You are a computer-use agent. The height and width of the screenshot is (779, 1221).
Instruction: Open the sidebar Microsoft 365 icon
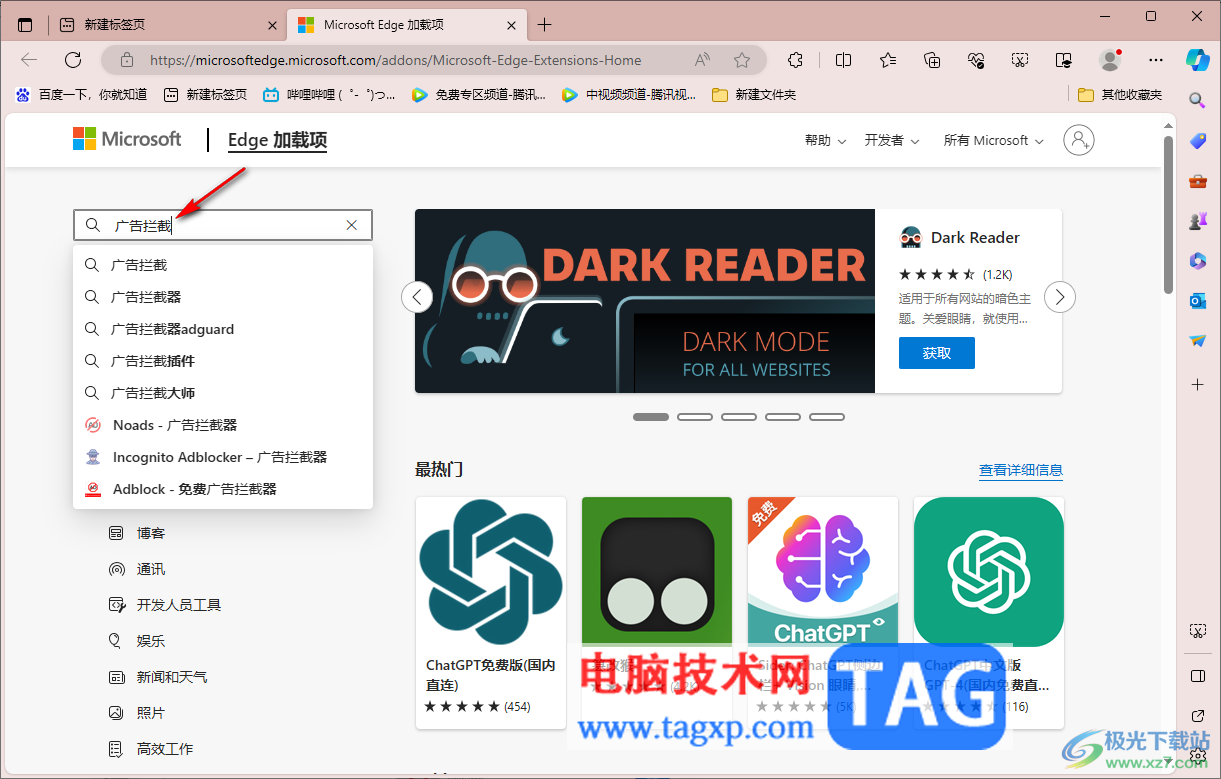1198,261
